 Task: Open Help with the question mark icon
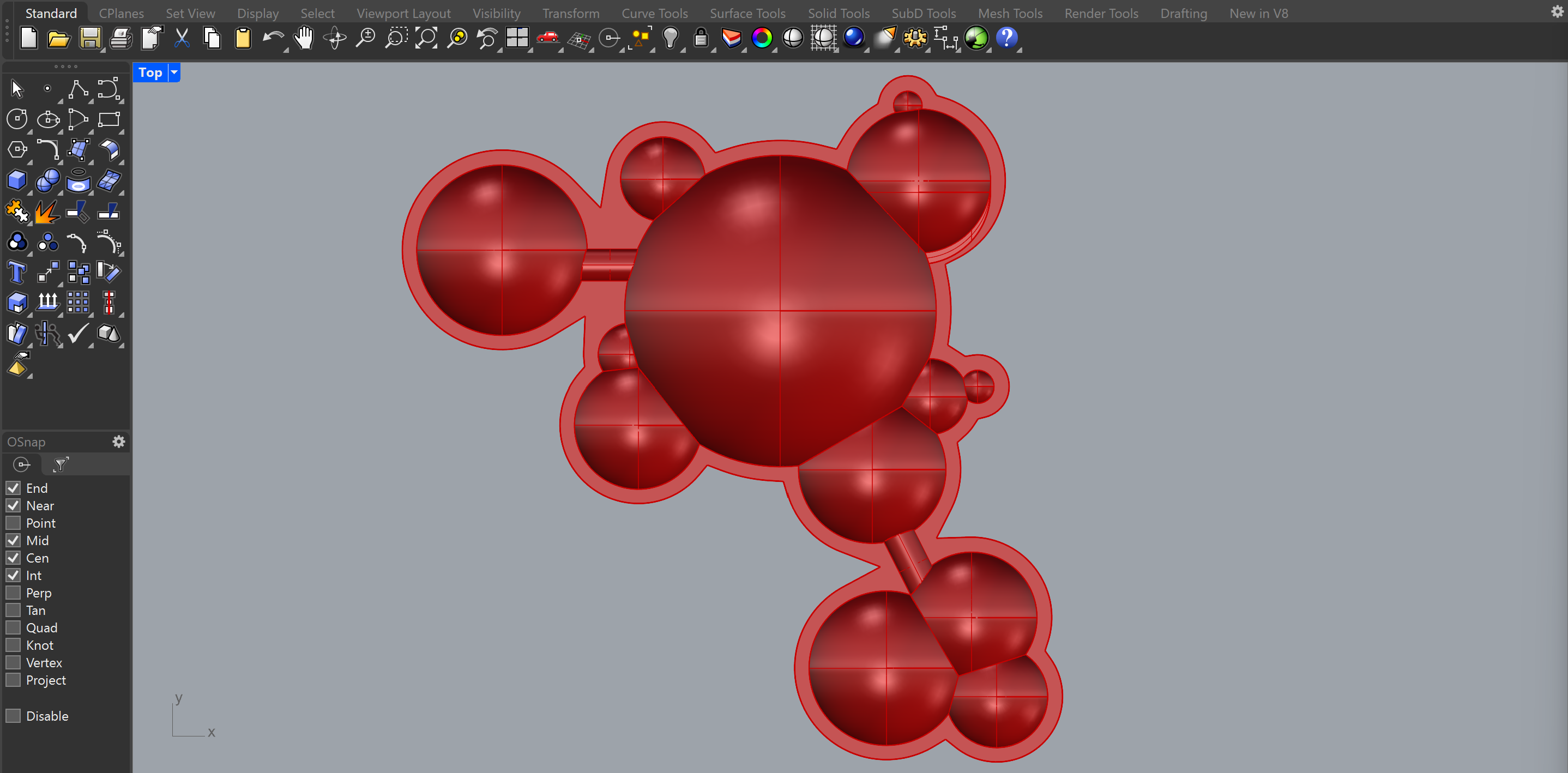(1006, 38)
